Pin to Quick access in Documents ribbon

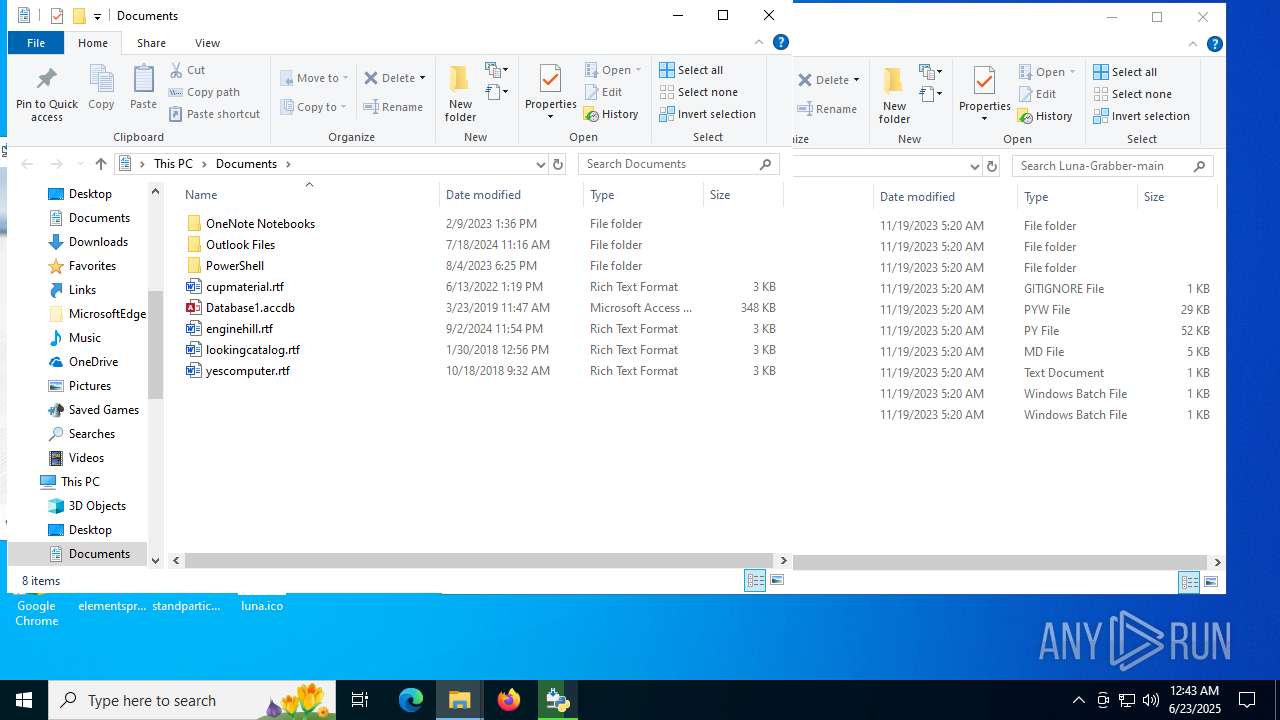click(46, 94)
